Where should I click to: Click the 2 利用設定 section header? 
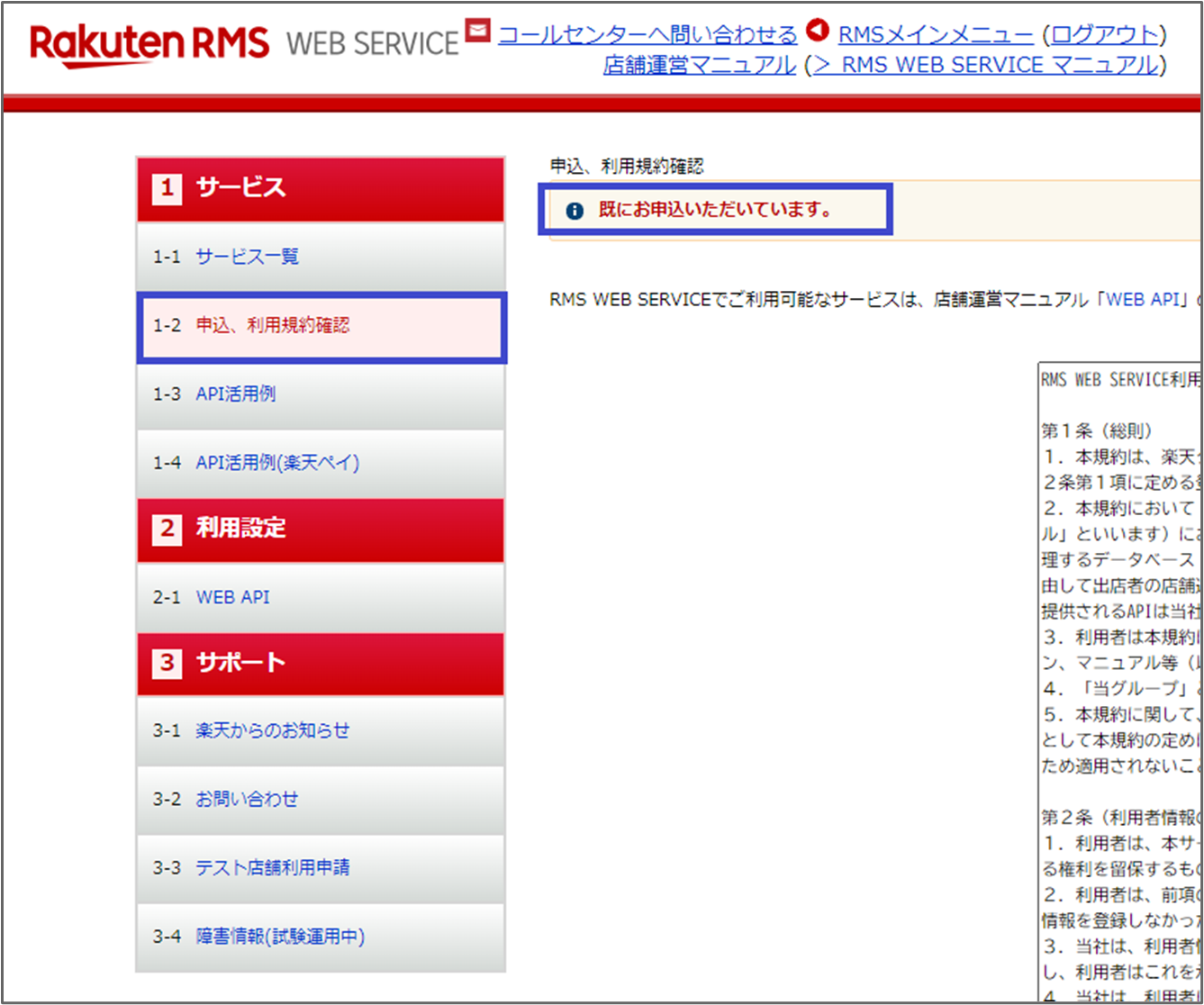(x=321, y=529)
